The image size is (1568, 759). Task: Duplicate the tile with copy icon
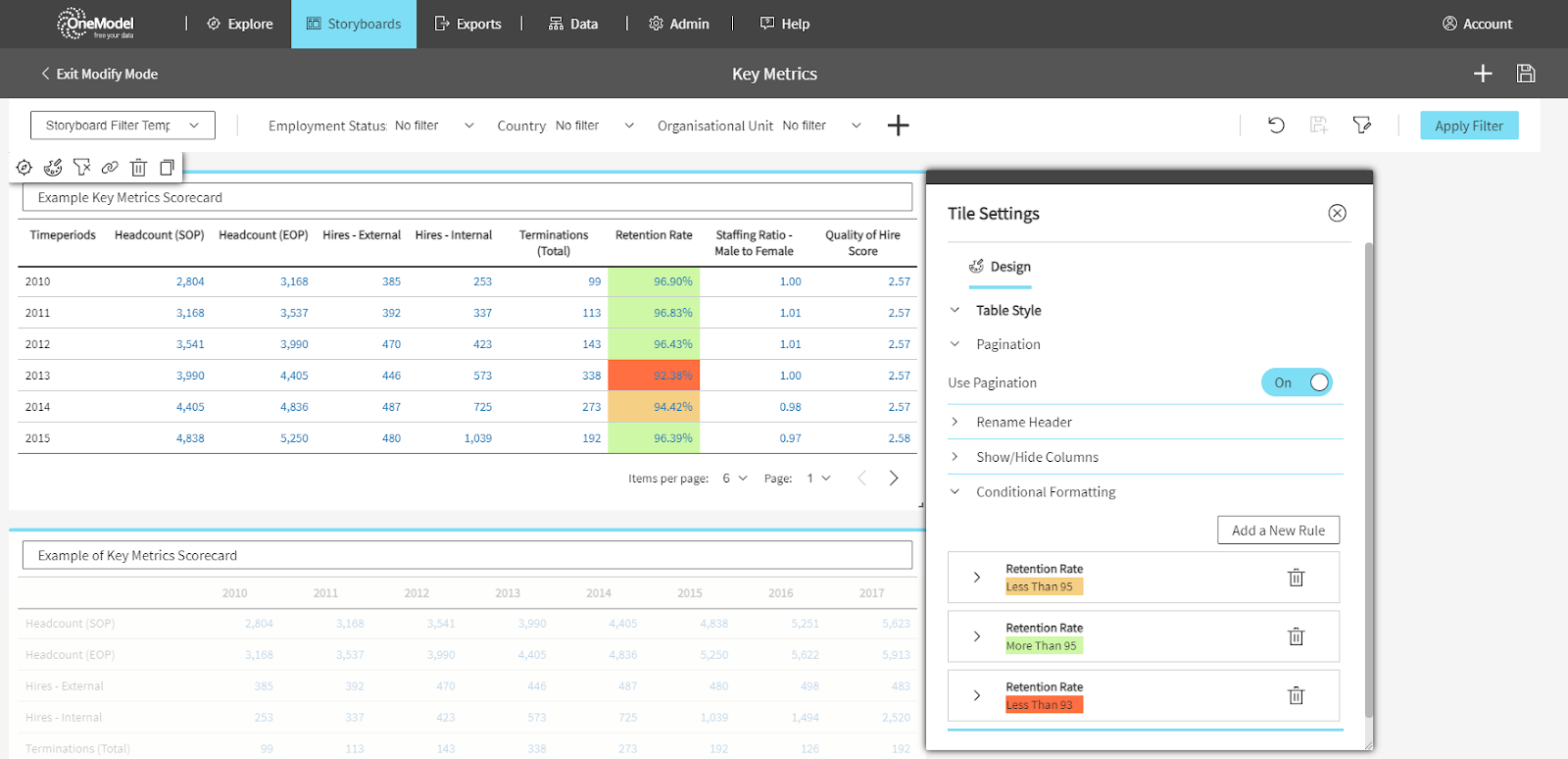[167, 168]
